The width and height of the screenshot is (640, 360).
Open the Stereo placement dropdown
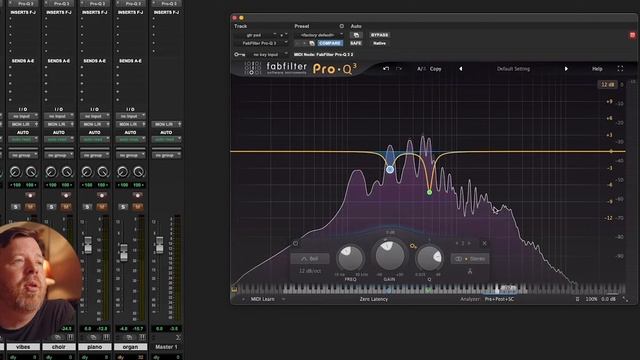[470, 259]
